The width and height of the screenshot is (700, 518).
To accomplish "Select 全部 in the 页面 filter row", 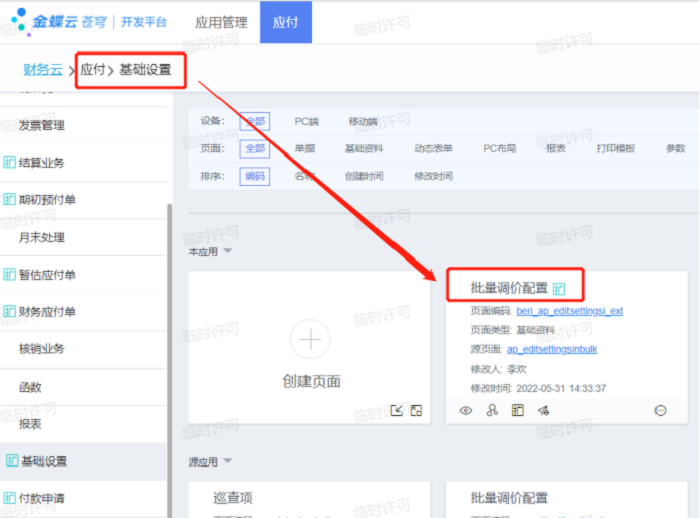I will 255,148.
